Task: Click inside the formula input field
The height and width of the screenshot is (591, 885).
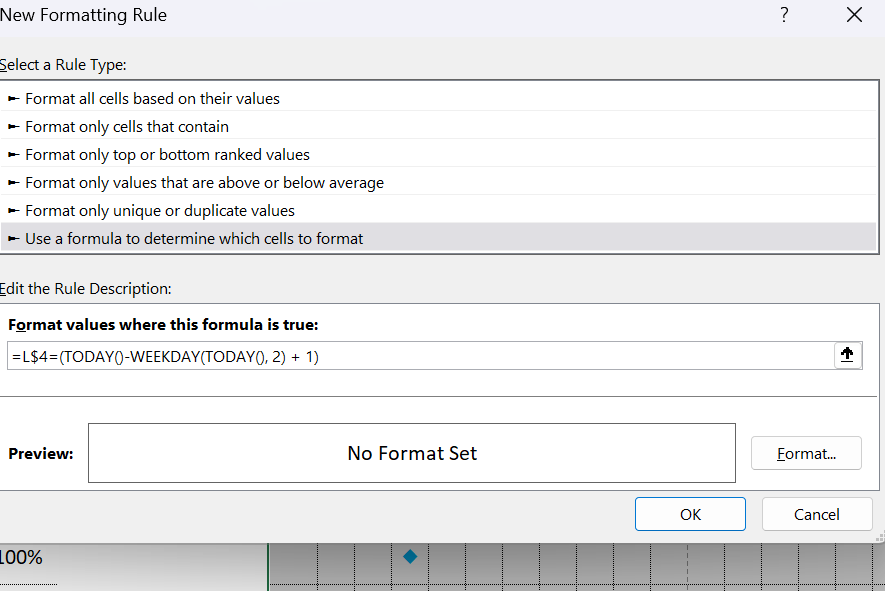Action: click(420, 356)
